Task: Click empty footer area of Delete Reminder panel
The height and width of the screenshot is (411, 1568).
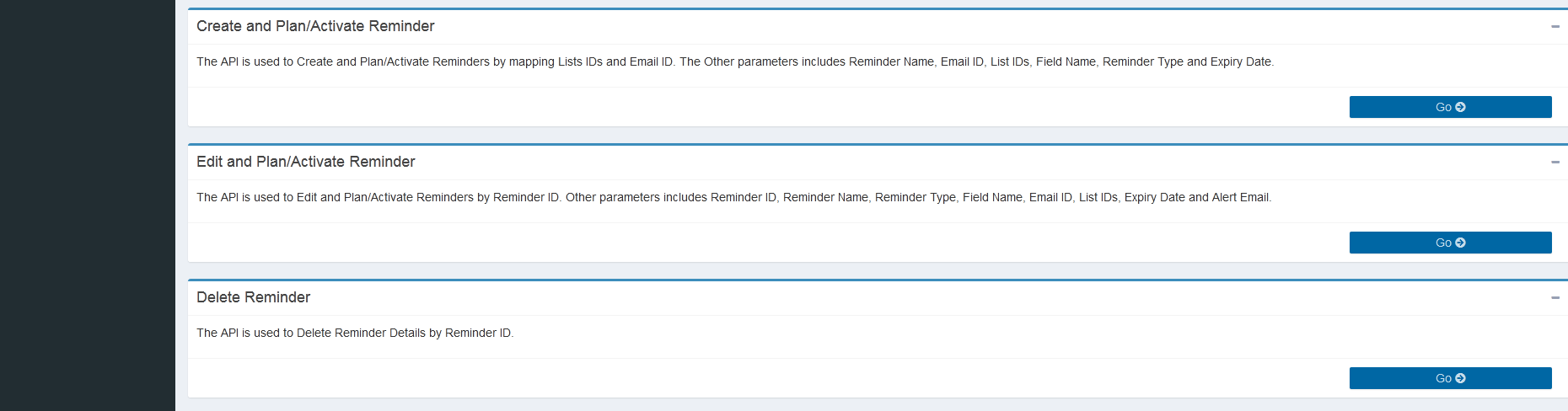Action: point(759,378)
